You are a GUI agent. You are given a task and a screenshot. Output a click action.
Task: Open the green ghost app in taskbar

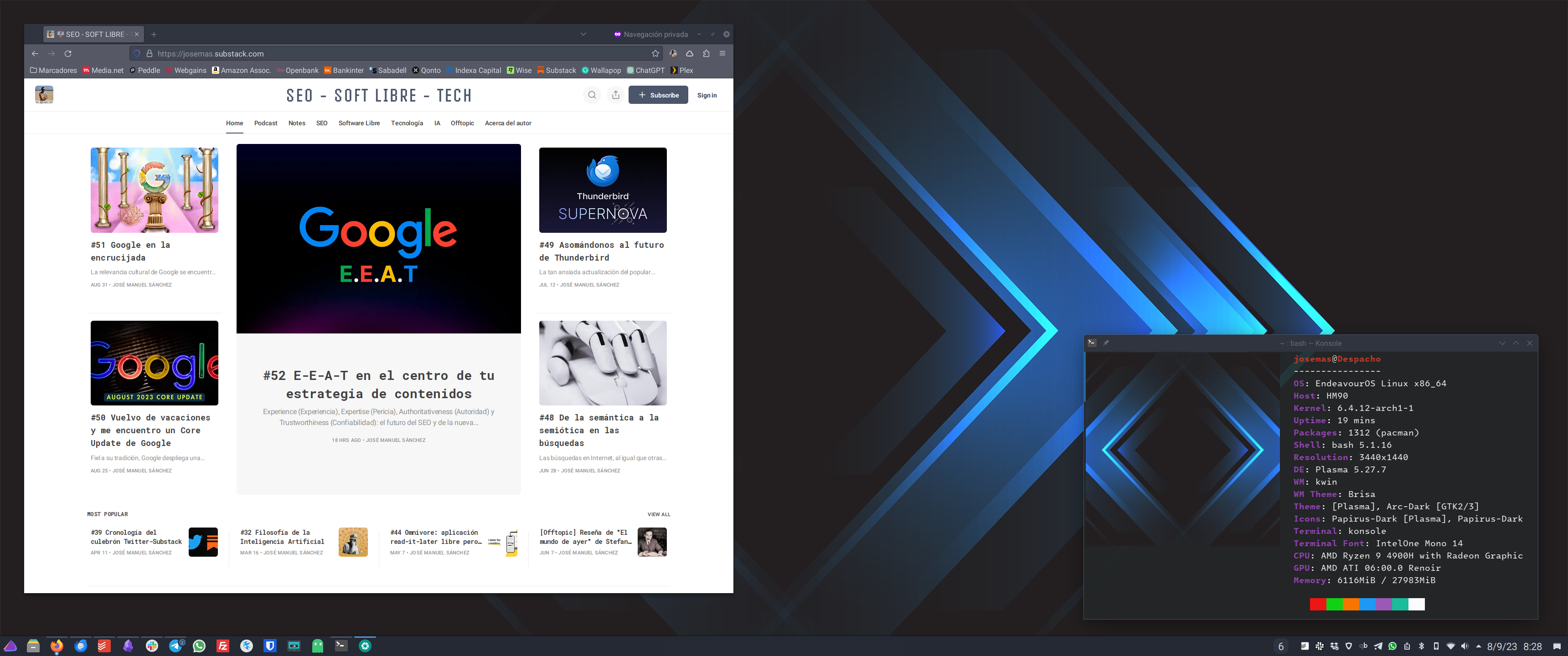click(318, 646)
